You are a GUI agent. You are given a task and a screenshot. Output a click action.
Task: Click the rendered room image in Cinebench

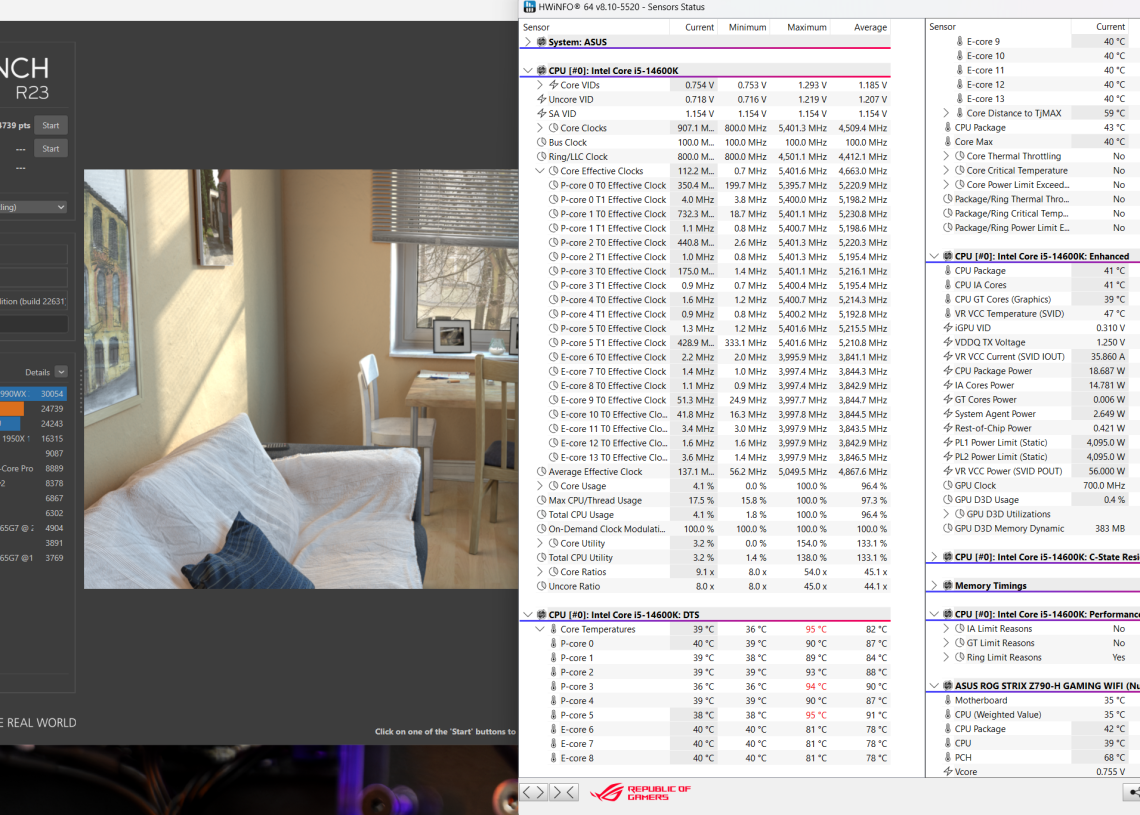[x=301, y=379]
